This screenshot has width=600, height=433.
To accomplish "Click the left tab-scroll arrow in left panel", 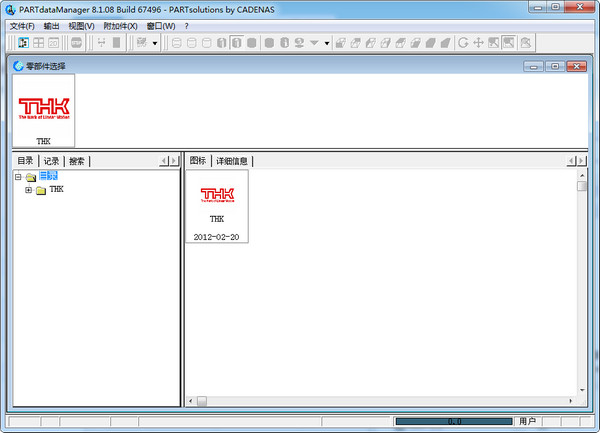I will (x=164, y=161).
